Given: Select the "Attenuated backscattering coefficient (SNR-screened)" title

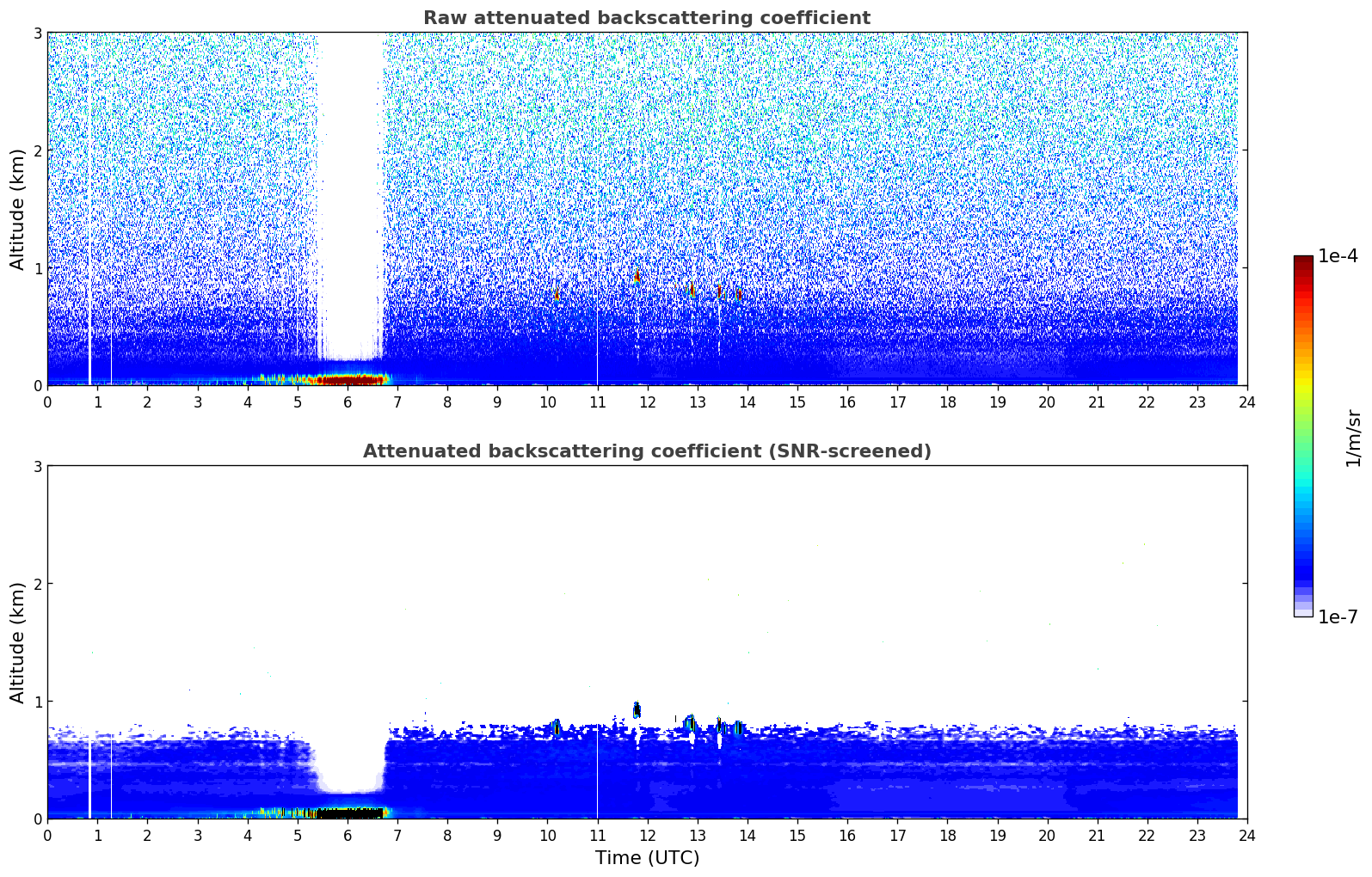Looking at the screenshot, I should [647, 451].
